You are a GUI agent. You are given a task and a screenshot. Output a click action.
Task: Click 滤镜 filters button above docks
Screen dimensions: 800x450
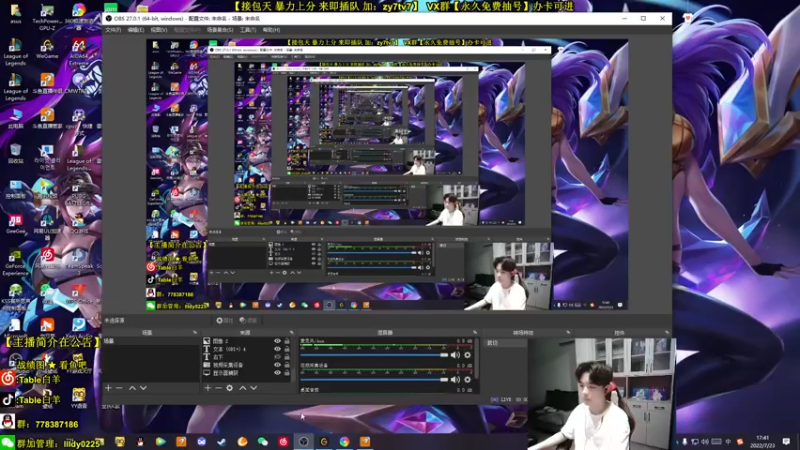click(248, 320)
